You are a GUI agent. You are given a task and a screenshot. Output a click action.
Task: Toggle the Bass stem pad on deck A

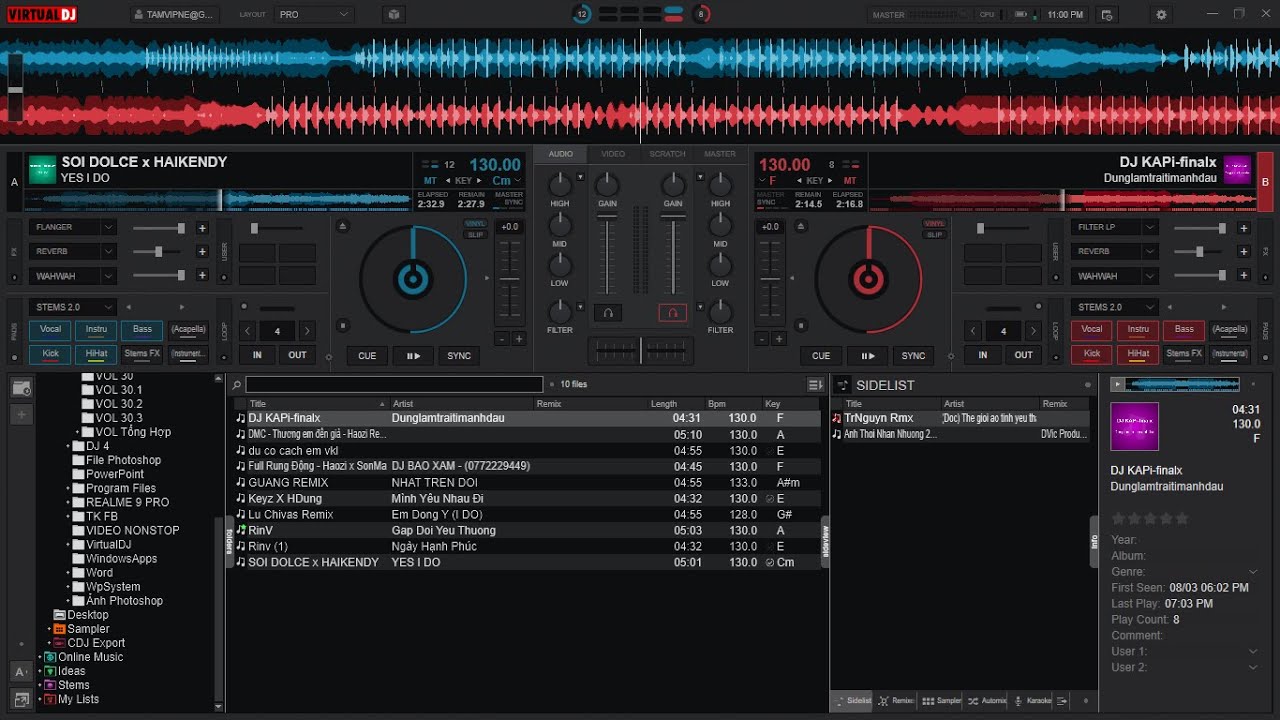click(x=142, y=329)
